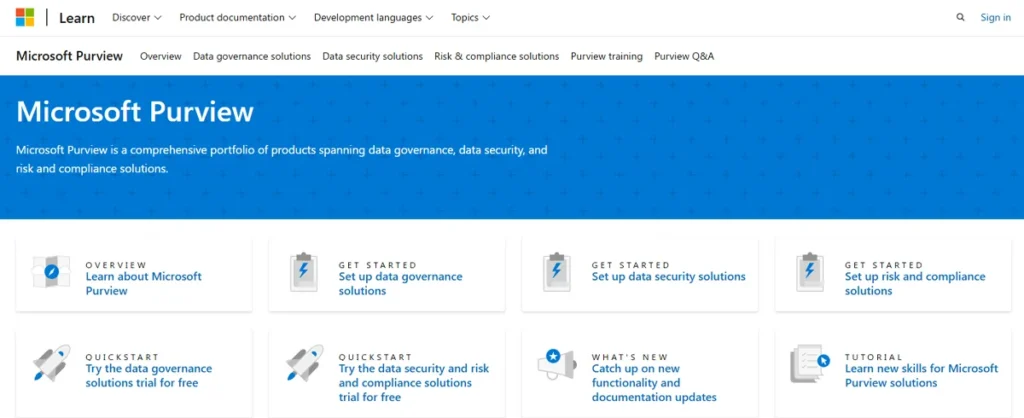Click the search magnifier icon
Screen dimensions: 1024x418
[x=960, y=18]
